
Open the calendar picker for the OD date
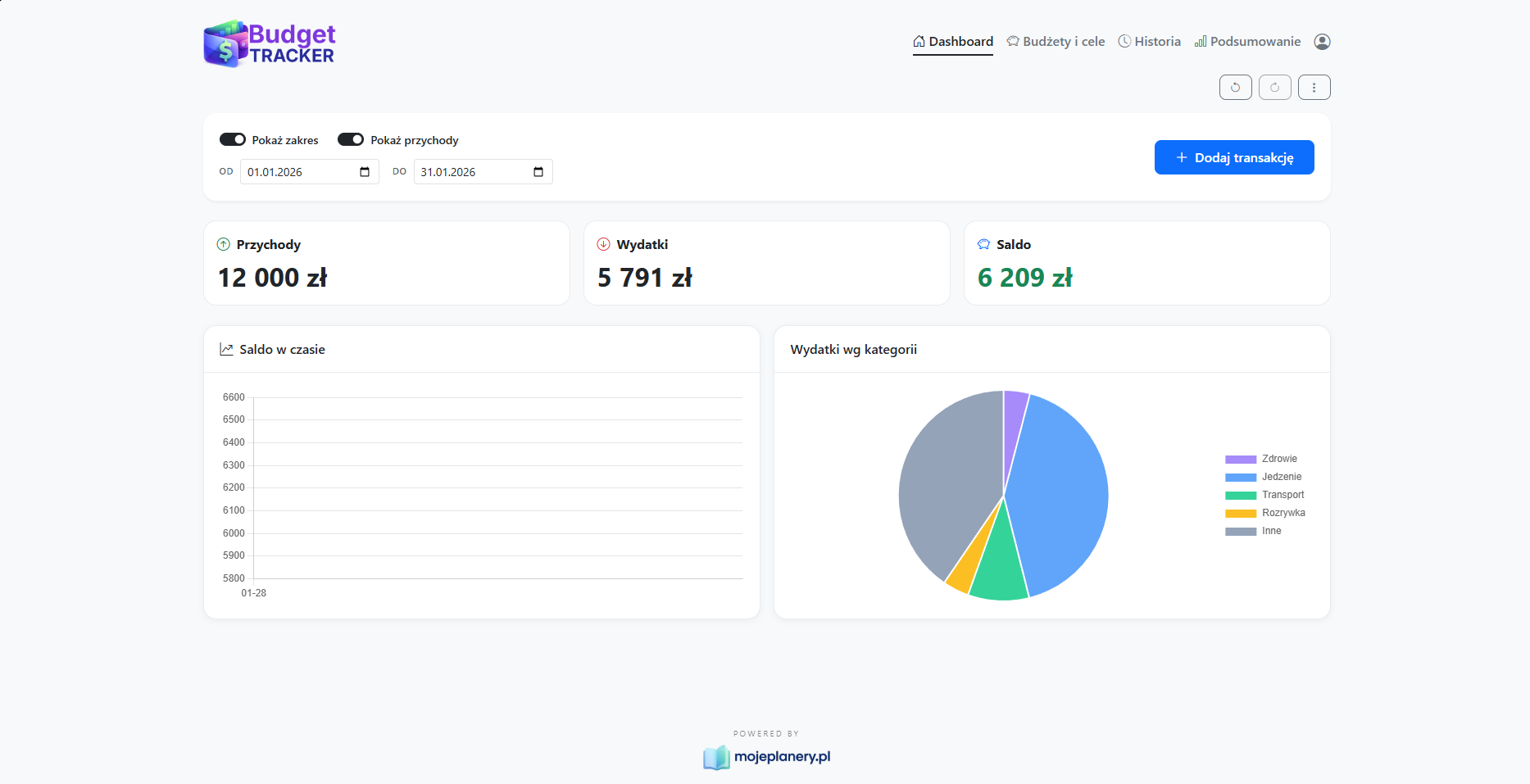[x=365, y=171]
